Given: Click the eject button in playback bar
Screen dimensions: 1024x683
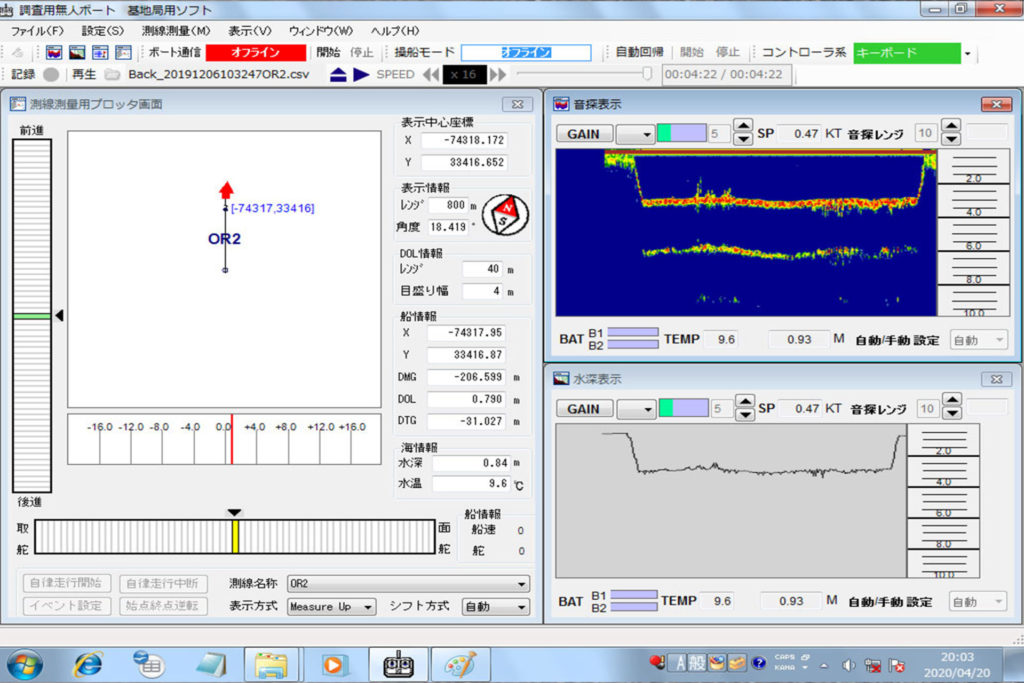Looking at the screenshot, I should pyautogui.click(x=338, y=74).
